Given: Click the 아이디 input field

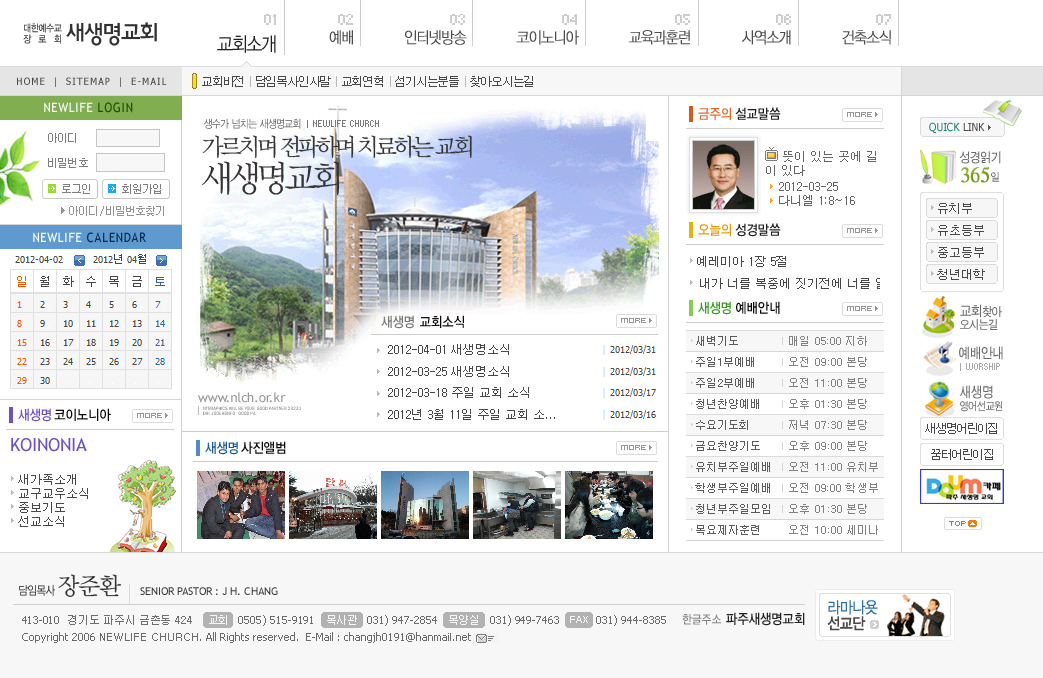Looking at the screenshot, I should [x=128, y=138].
